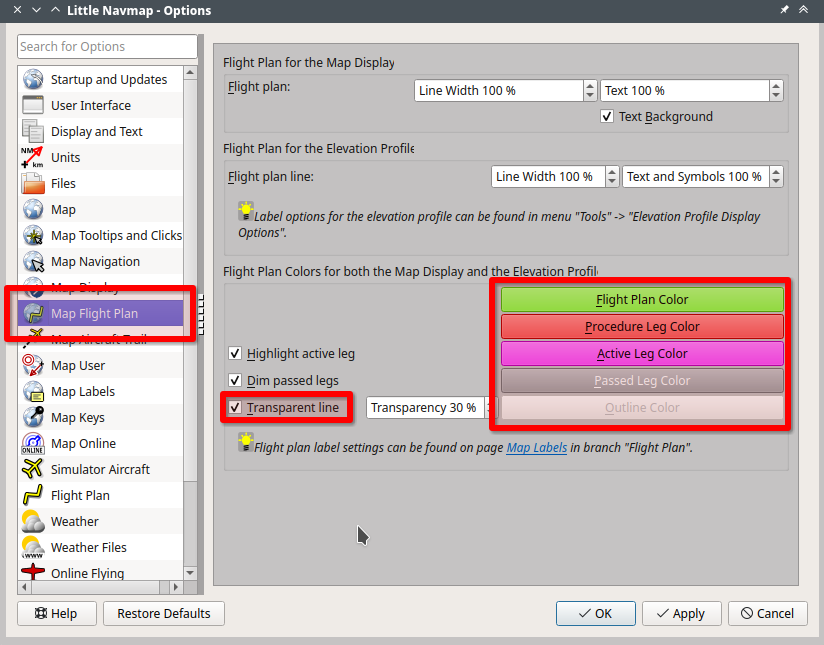This screenshot has width=824, height=645.
Task: Uncheck Dim passed legs
Action: coord(235,380)
